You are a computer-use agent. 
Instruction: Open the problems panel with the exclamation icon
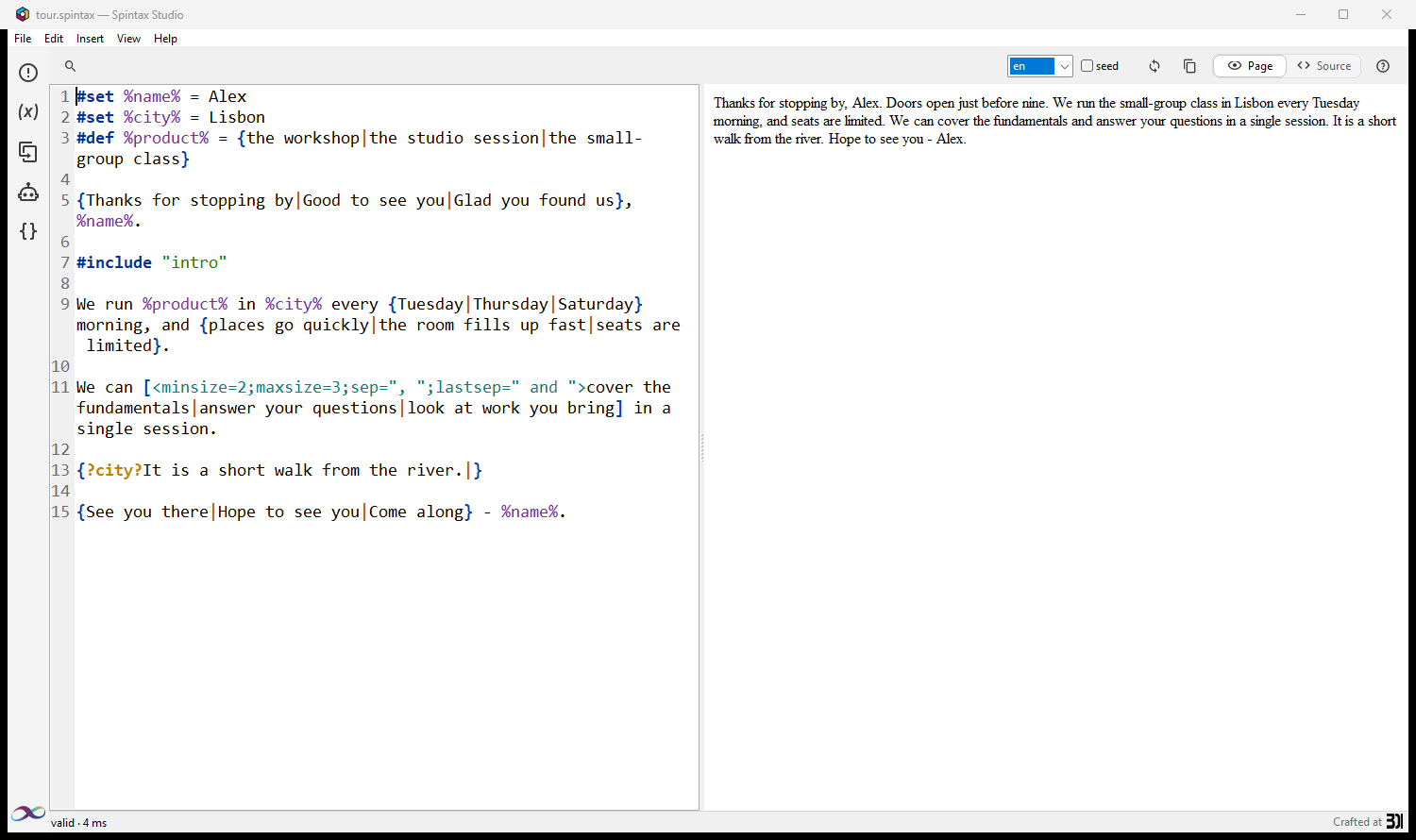(x=28, y=73)
